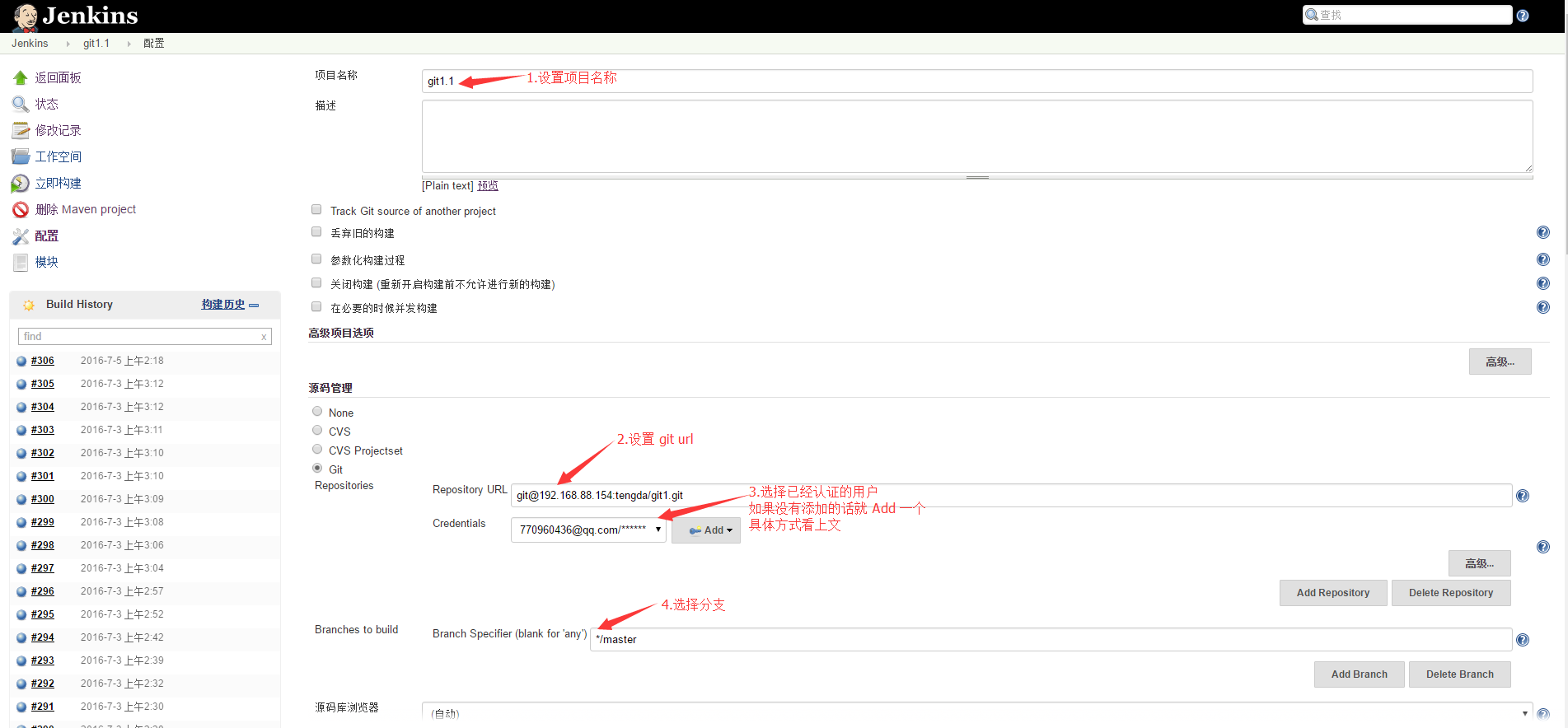Expand the Add credentials dropdown button

point(706,530)
